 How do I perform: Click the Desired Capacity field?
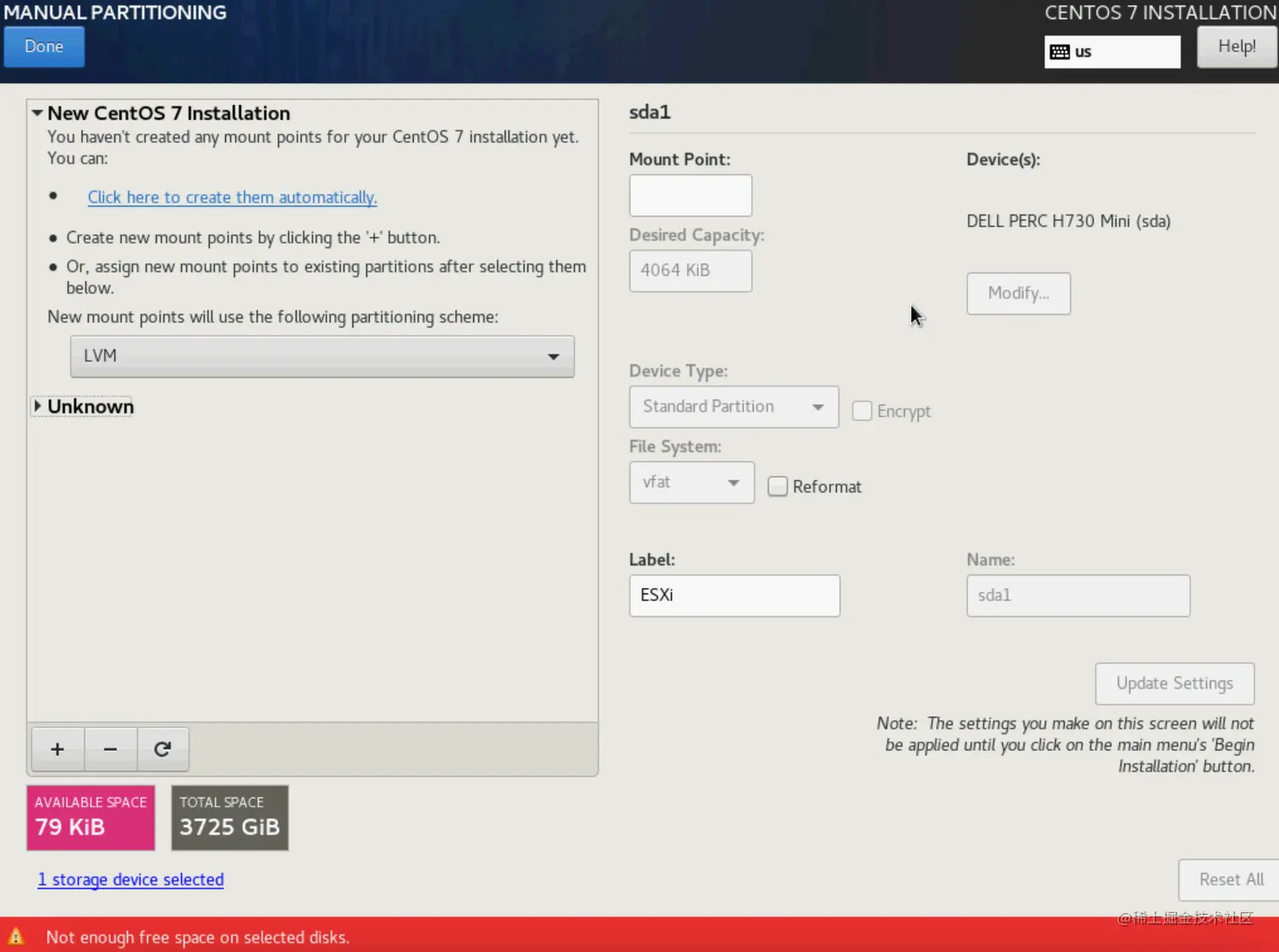pos(690,271)
